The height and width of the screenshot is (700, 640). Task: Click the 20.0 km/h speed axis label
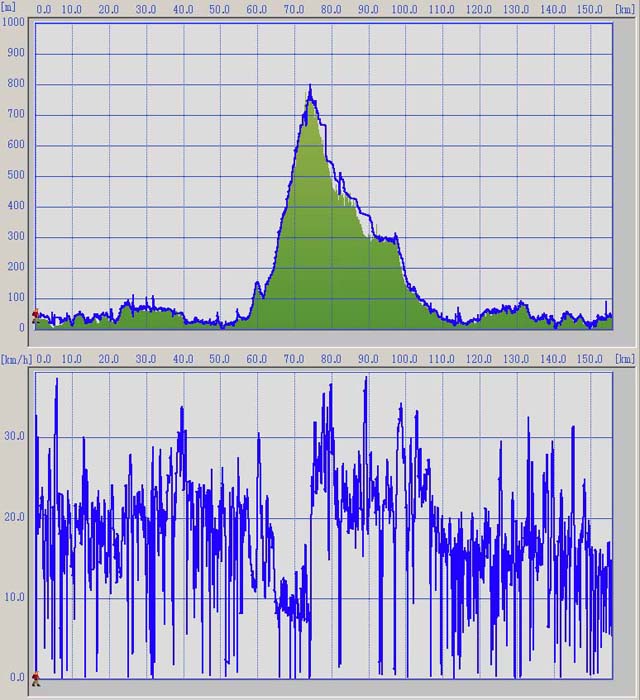click(x=14, y=517)
